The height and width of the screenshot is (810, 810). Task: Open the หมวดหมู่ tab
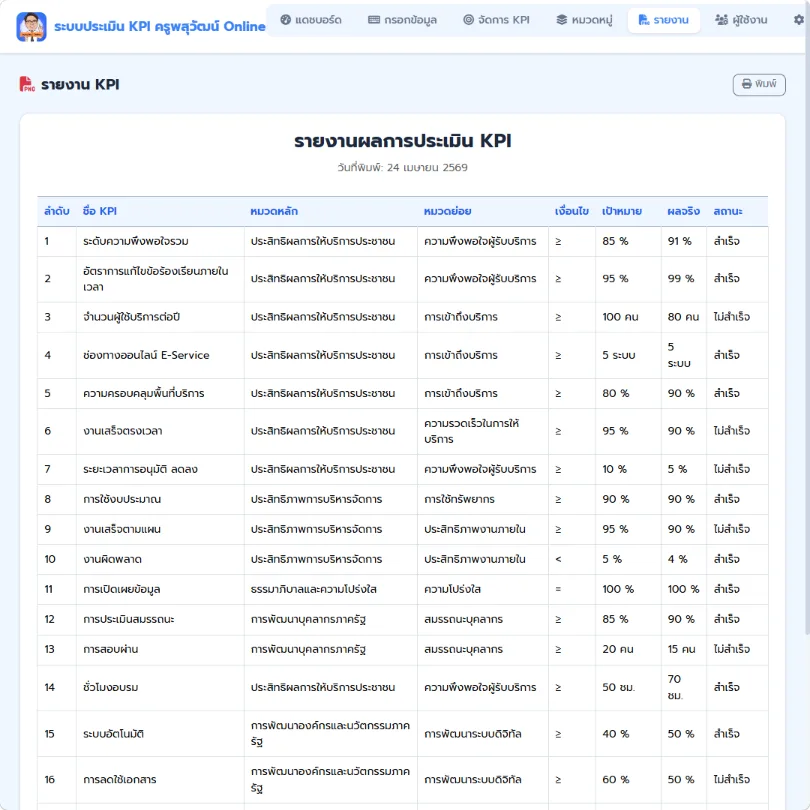coord(584,20)
